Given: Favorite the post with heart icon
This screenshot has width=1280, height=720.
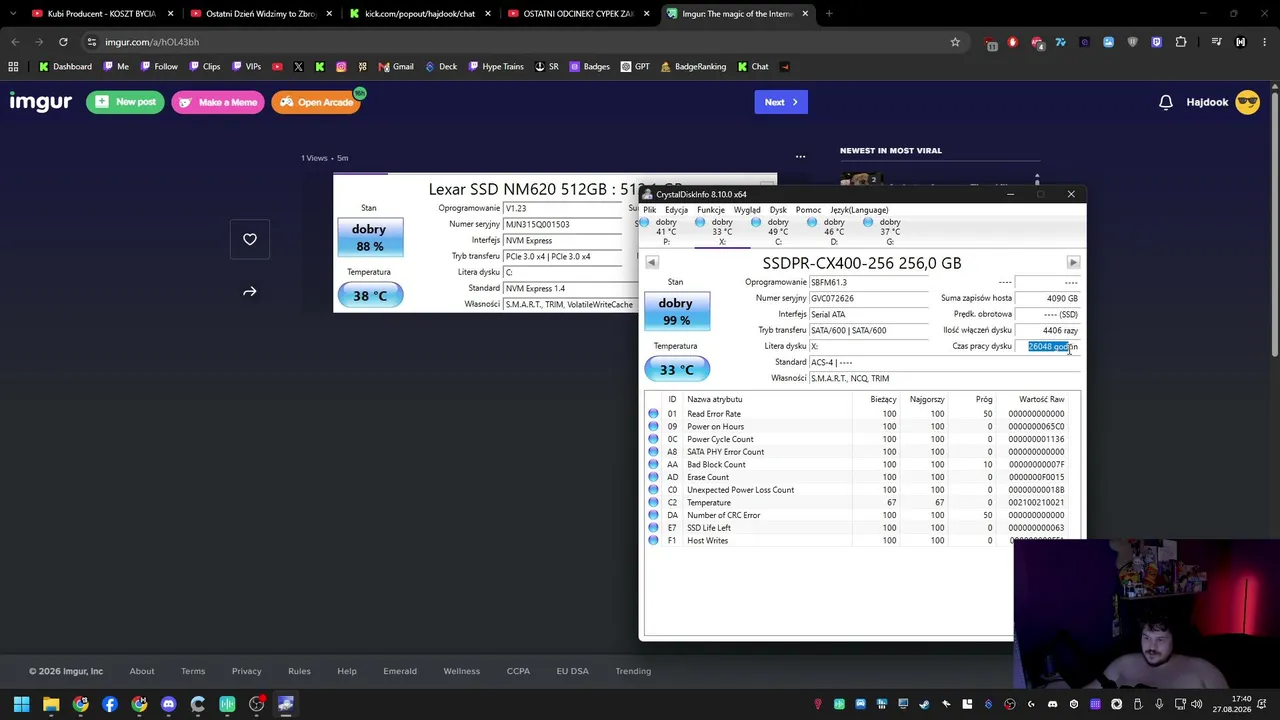Looking at the screenshot, I should coord(250,239).
